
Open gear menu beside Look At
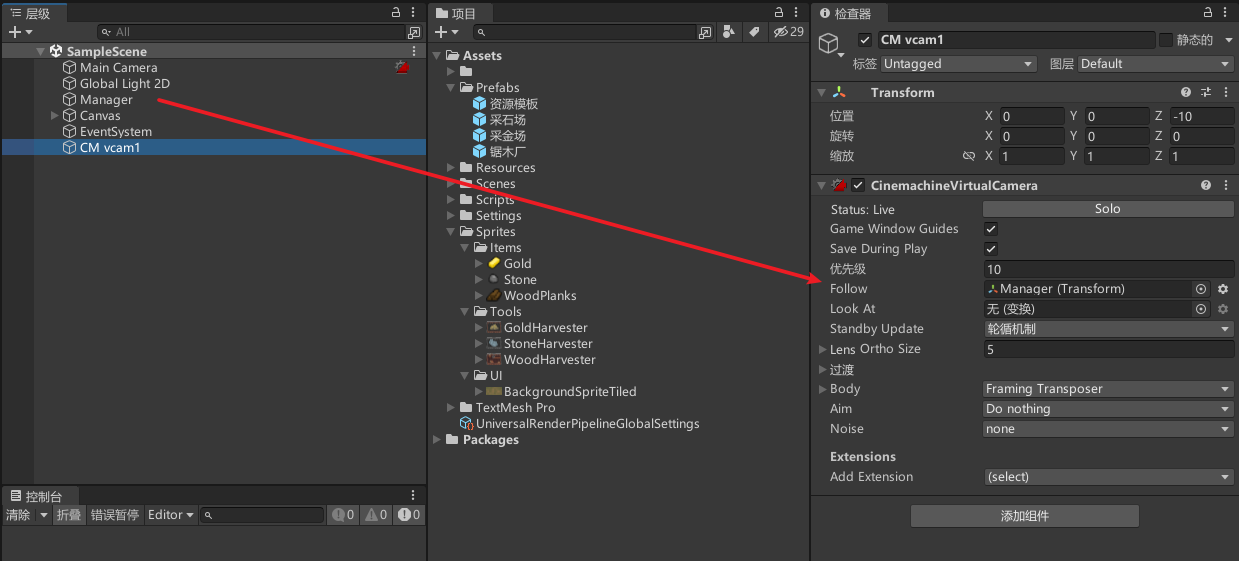(x=1223, y=309)
